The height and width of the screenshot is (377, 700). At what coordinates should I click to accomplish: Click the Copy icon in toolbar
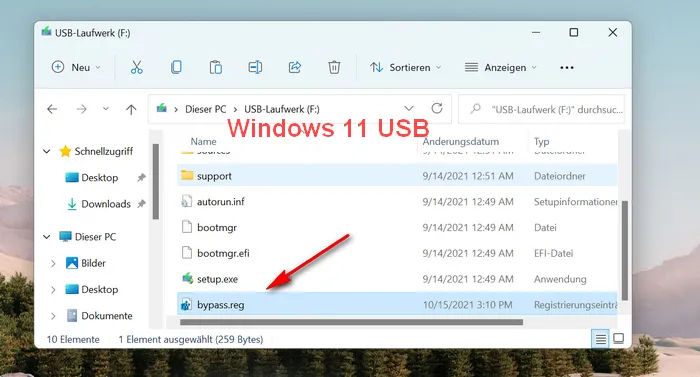point(176,67)
